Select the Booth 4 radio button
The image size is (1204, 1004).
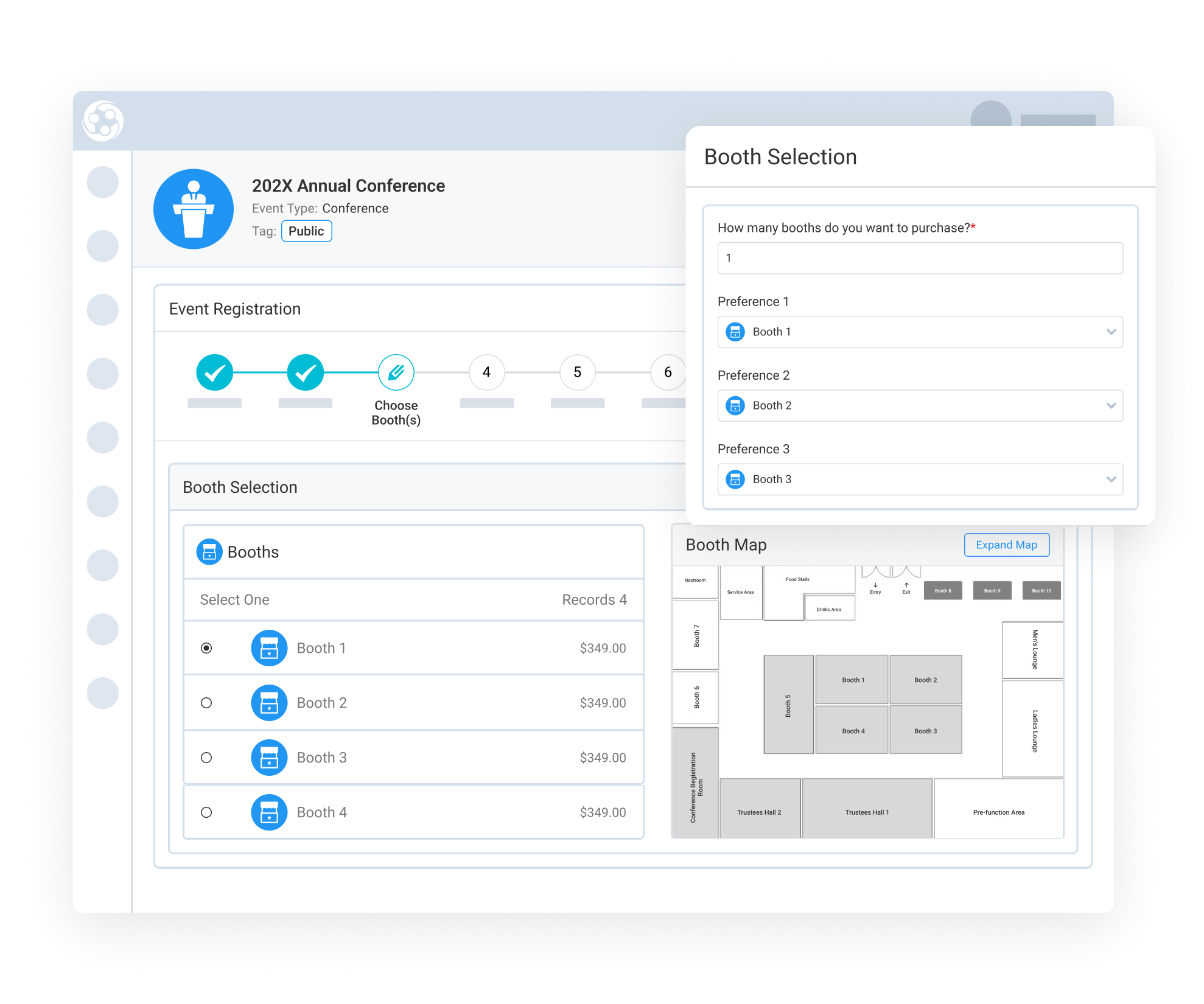pos(206,812)
